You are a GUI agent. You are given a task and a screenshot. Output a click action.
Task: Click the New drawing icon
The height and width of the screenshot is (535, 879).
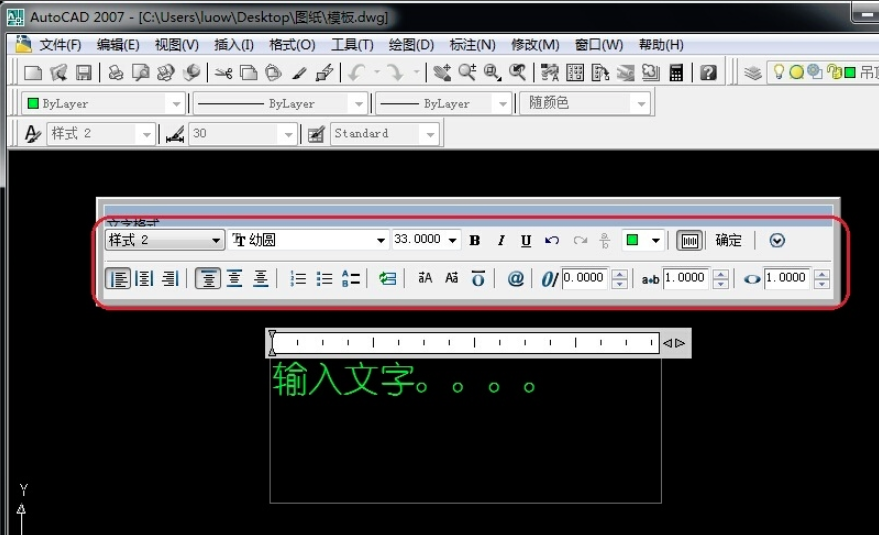tap(33, 72)
